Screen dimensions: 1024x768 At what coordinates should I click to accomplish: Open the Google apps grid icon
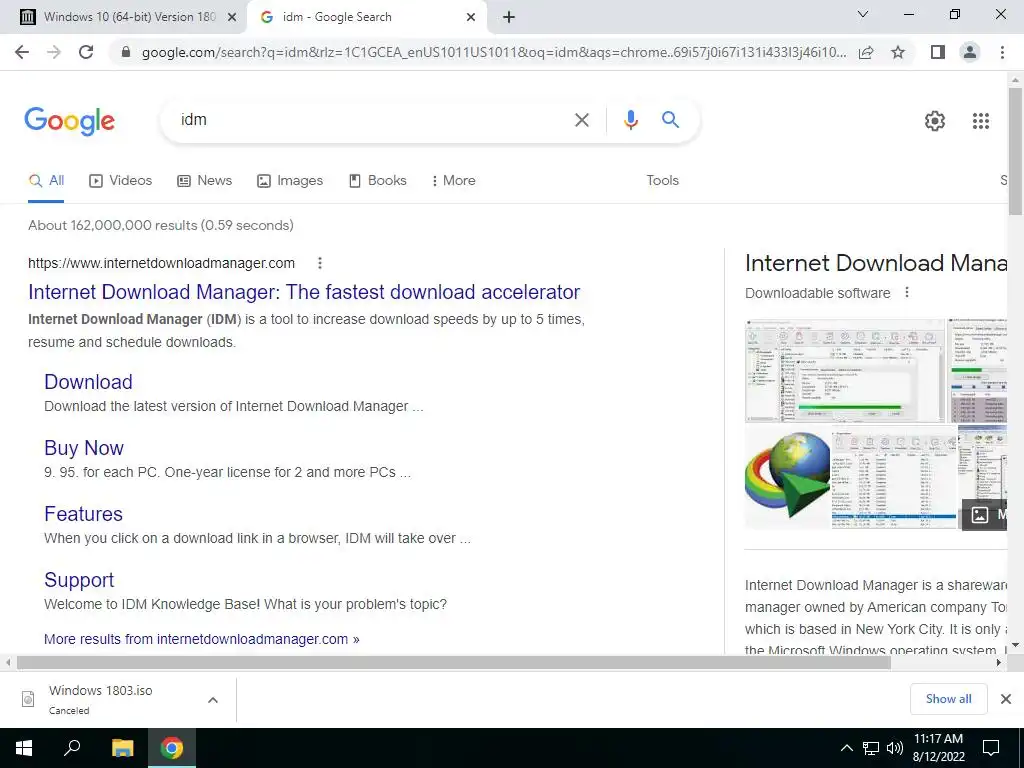click(980, 121)
